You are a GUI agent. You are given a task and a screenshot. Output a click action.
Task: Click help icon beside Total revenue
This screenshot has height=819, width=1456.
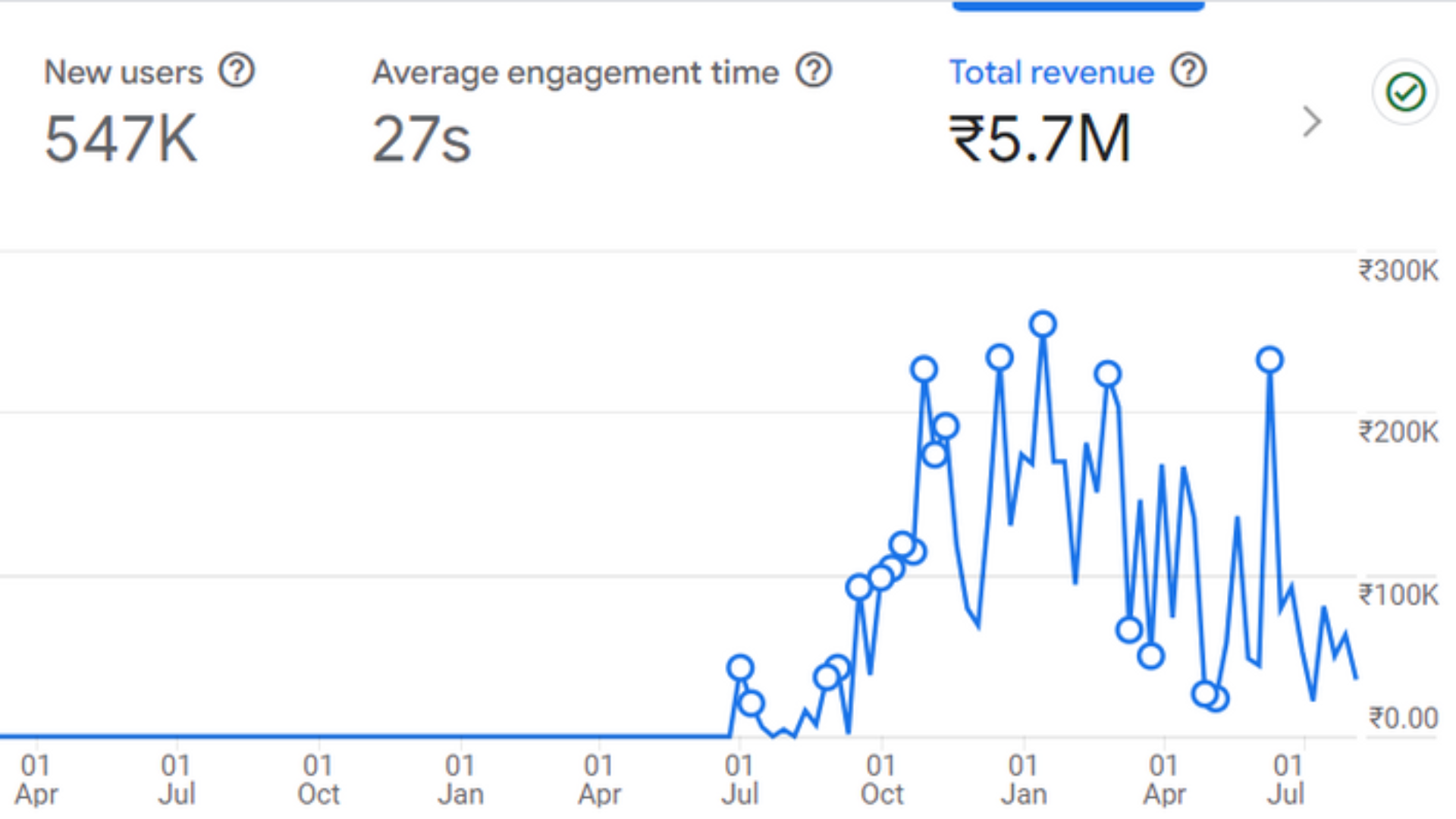pos(1188,72)
